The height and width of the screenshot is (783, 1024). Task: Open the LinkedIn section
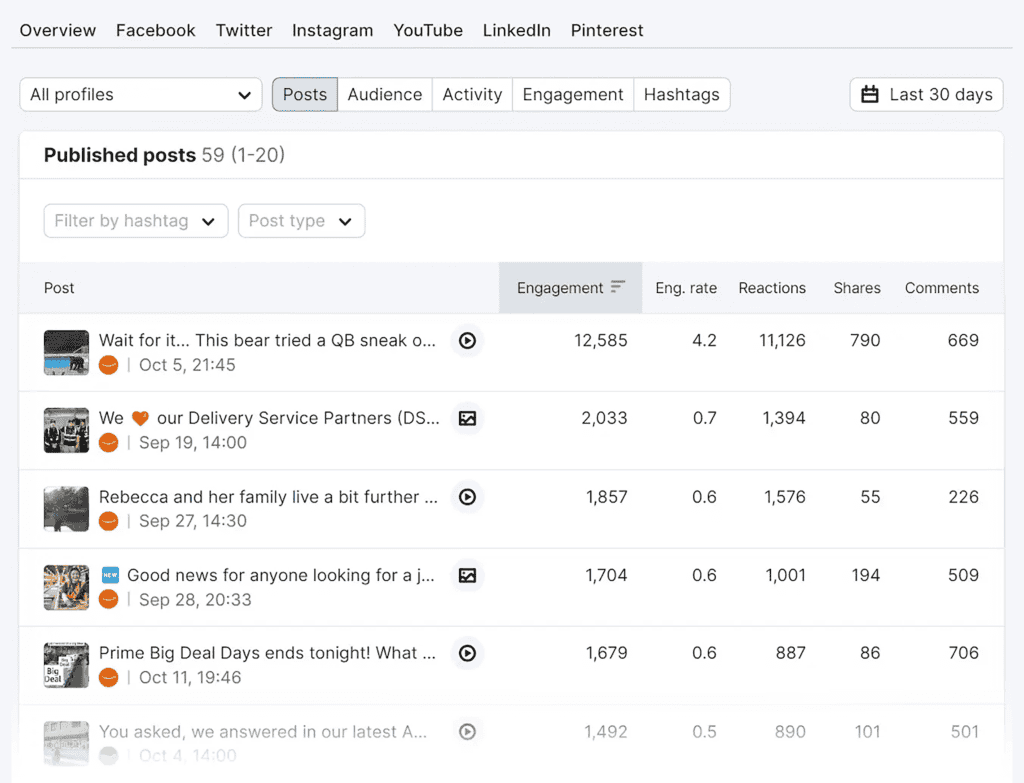516,30
